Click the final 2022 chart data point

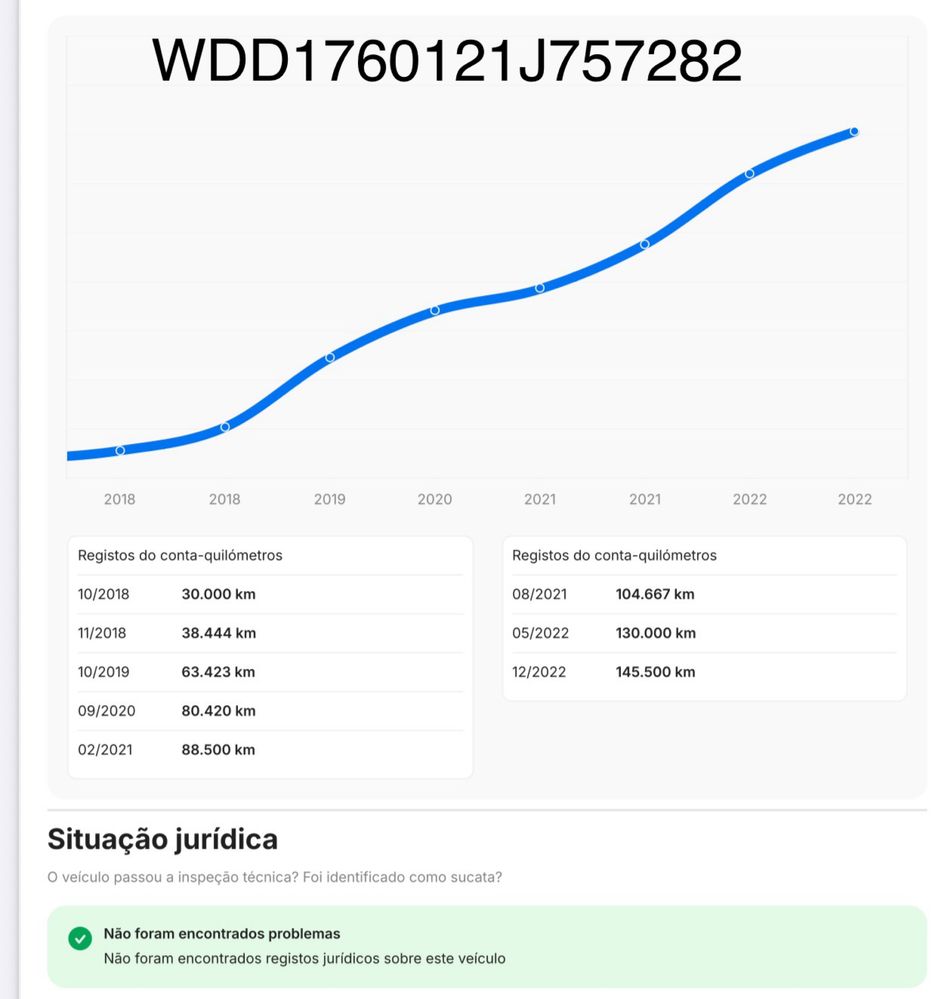point(854,131)
